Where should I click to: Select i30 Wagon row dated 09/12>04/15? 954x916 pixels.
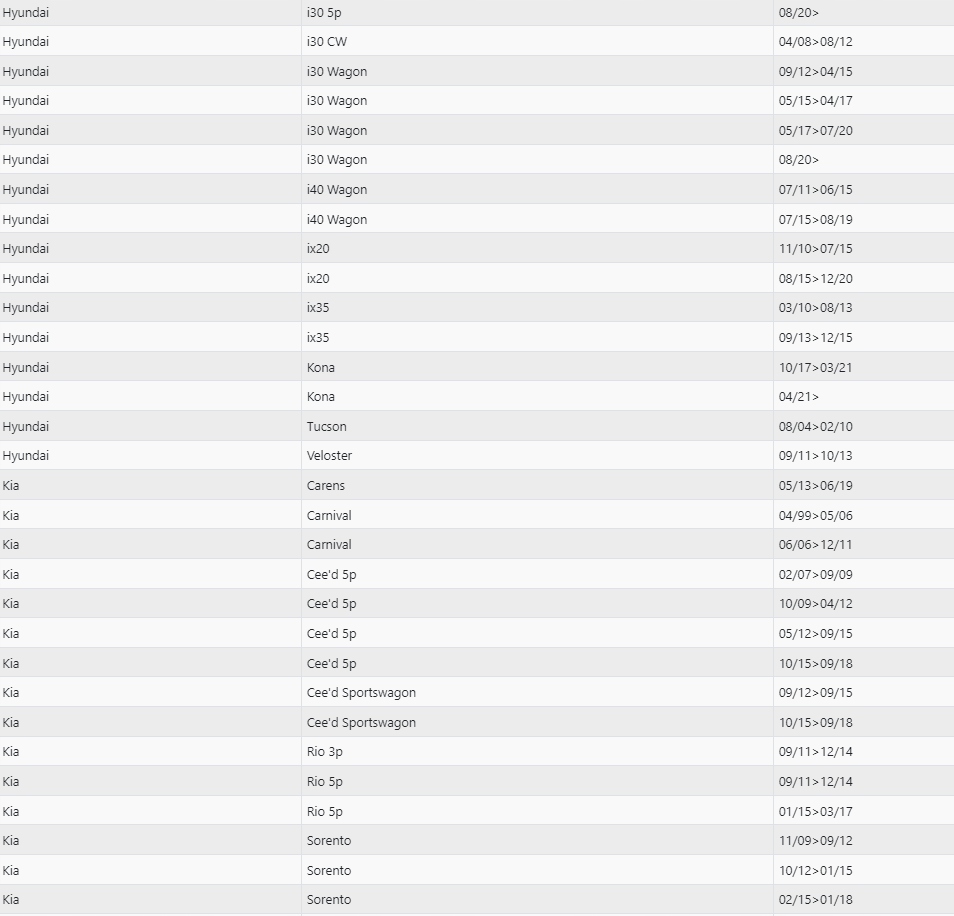click(x=477, y=71)
